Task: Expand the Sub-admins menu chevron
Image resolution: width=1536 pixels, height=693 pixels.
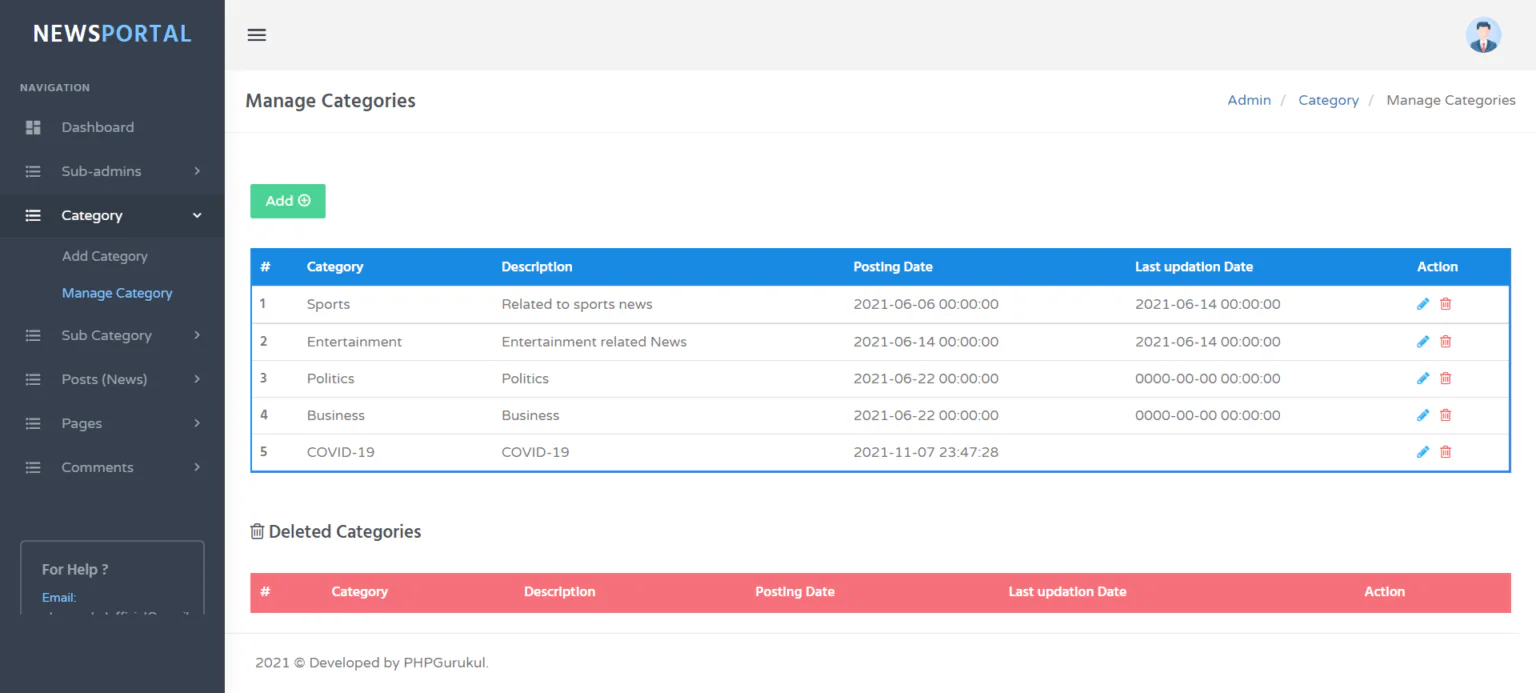Action: pos(197,171)
